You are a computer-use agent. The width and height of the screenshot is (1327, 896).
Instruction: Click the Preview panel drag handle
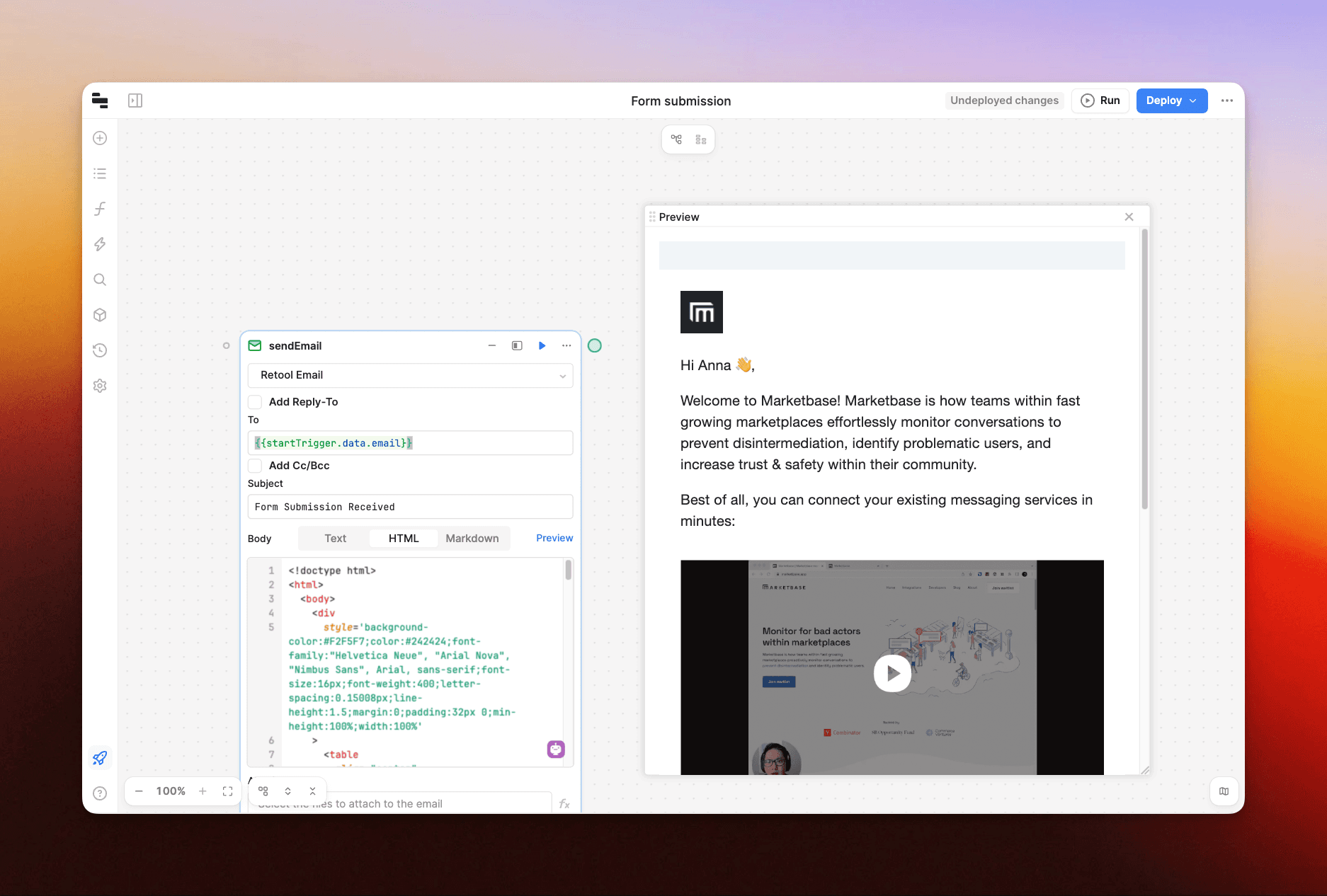(652, 217)
